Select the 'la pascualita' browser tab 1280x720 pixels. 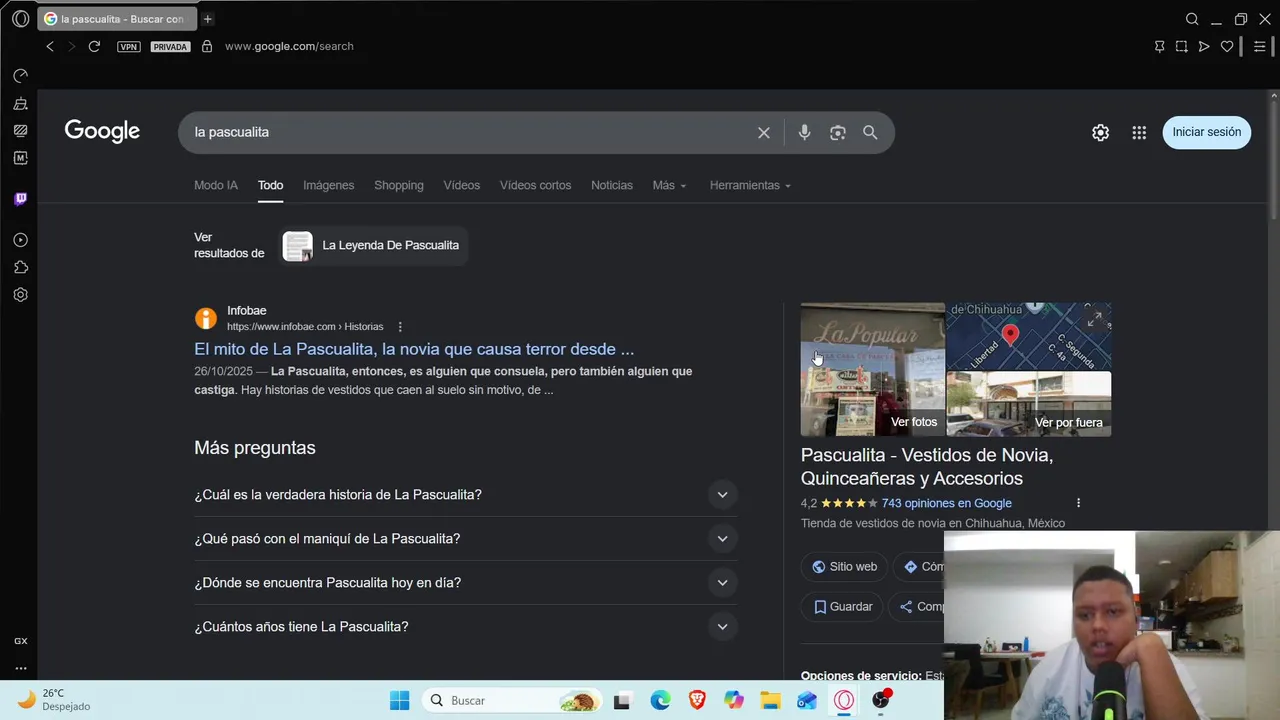pos(117,19)
